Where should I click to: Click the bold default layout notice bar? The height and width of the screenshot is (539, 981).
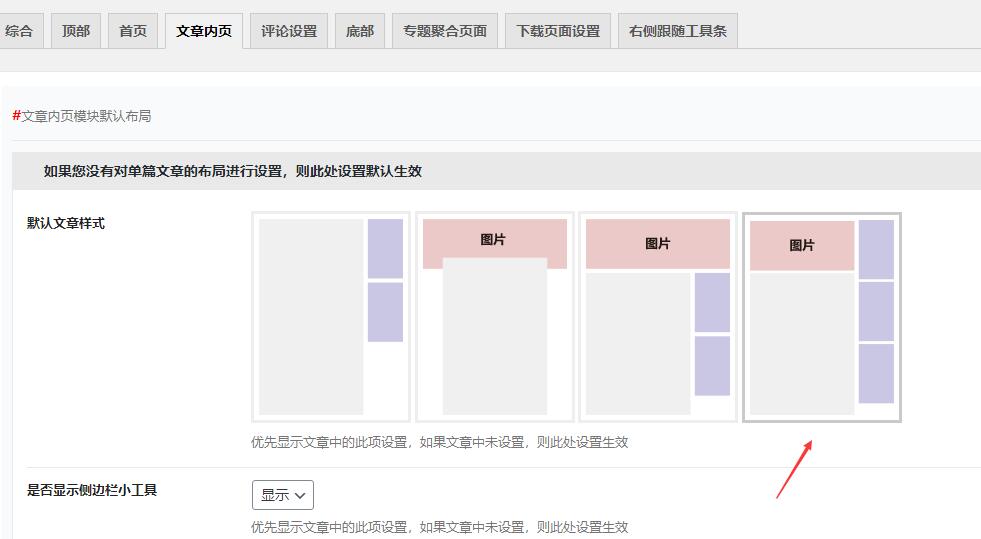pos(233,171)
